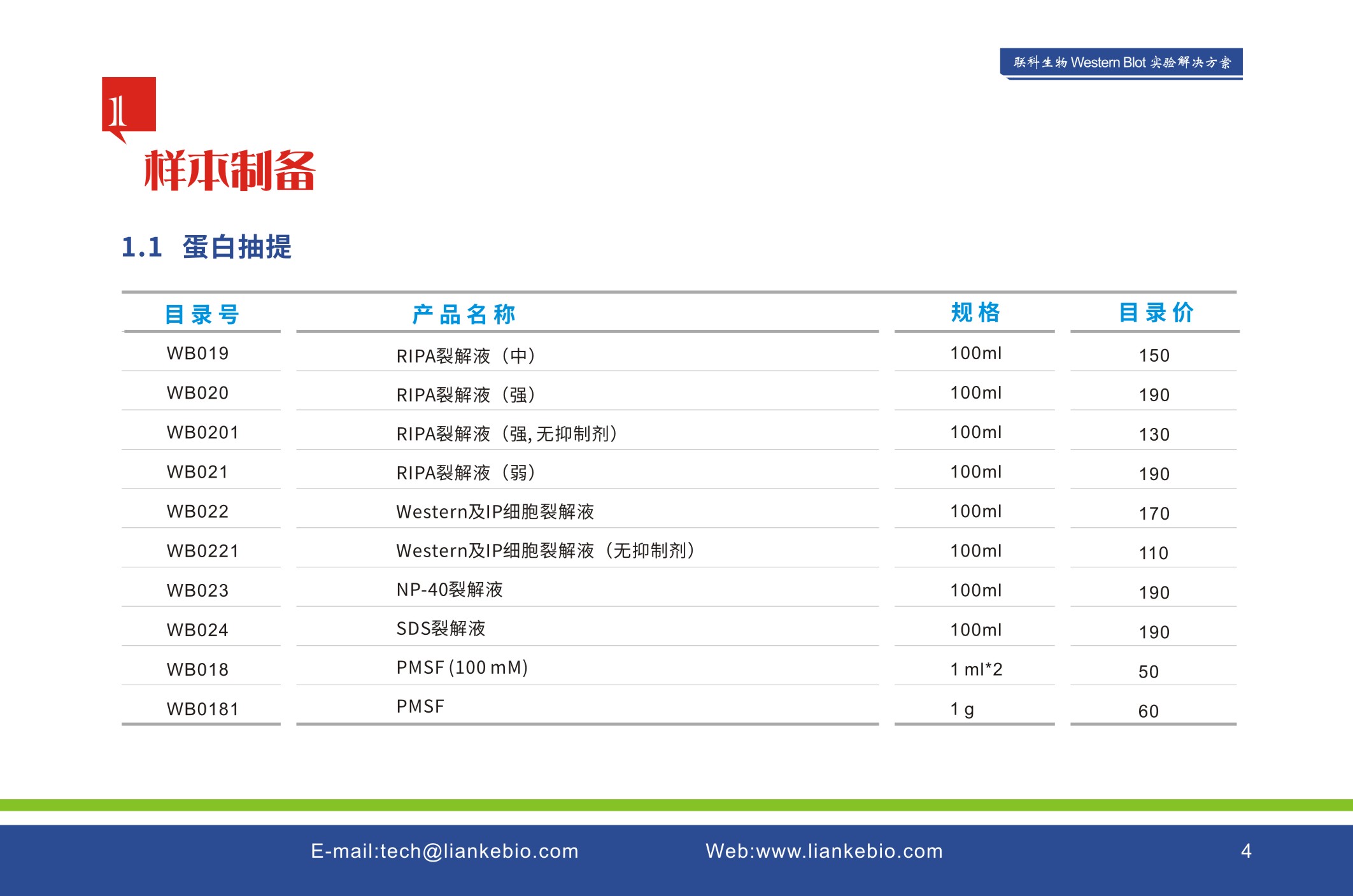Select catalog number WB019

(x=197, y=353)
